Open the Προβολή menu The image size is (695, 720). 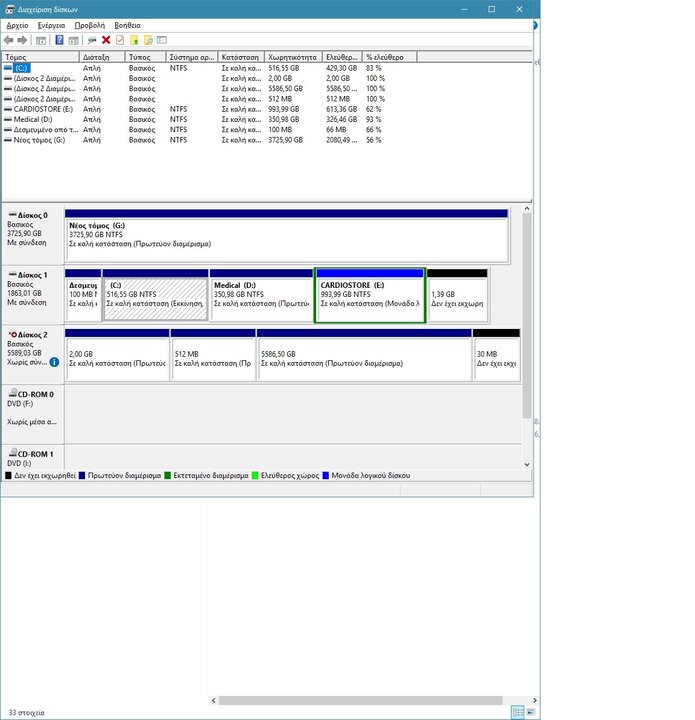89,24
